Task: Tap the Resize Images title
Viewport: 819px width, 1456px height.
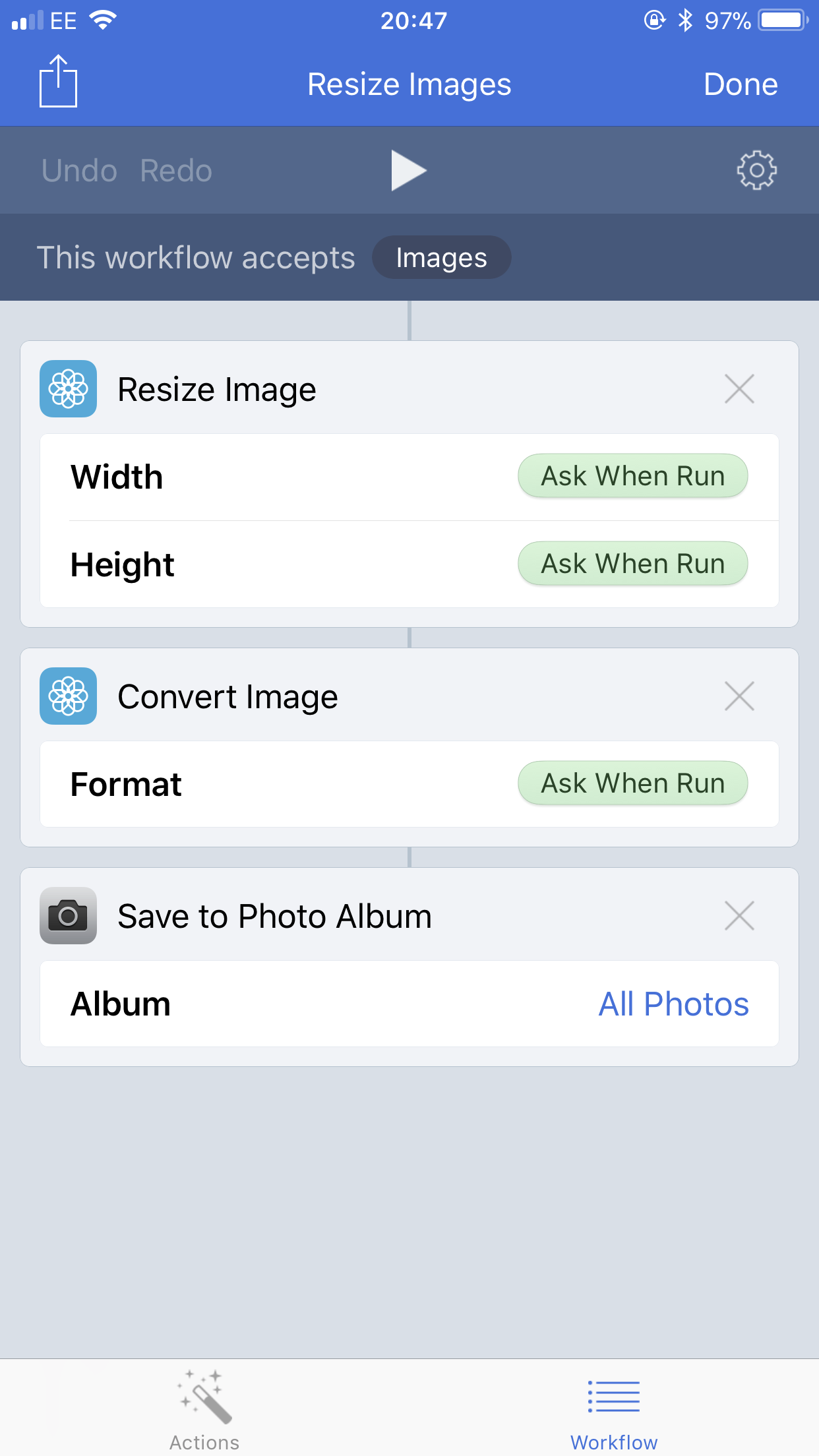Action: [409, 84]
